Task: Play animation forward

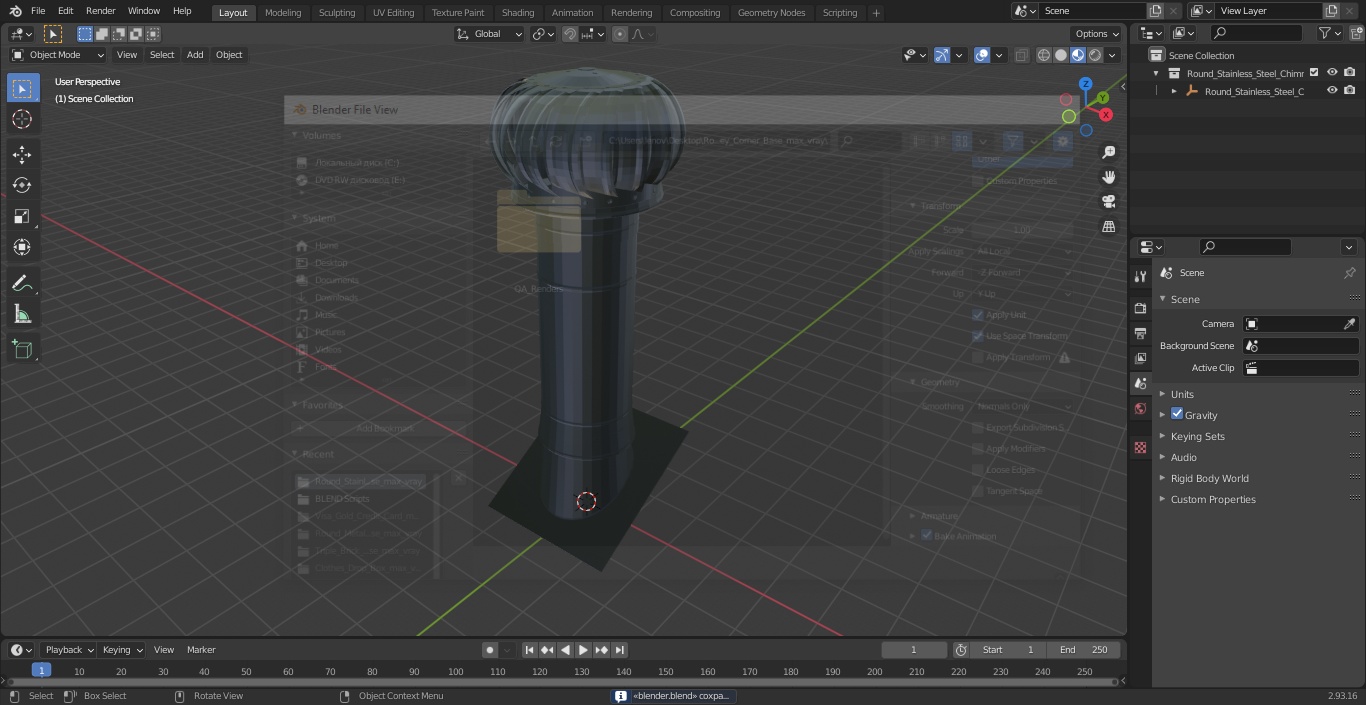Action: pos(584,650)
